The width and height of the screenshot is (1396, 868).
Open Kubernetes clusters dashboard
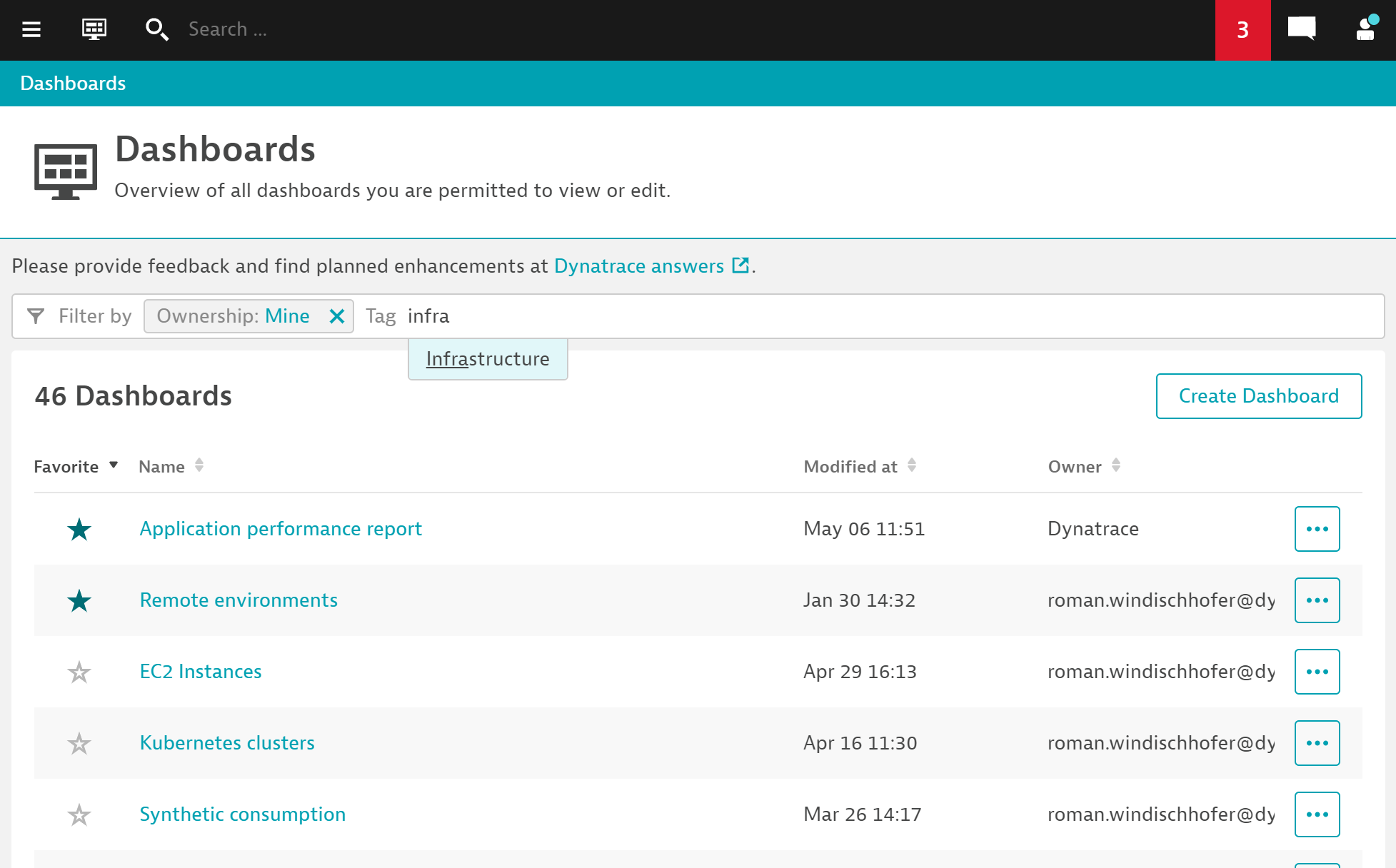tap(227, 743)
